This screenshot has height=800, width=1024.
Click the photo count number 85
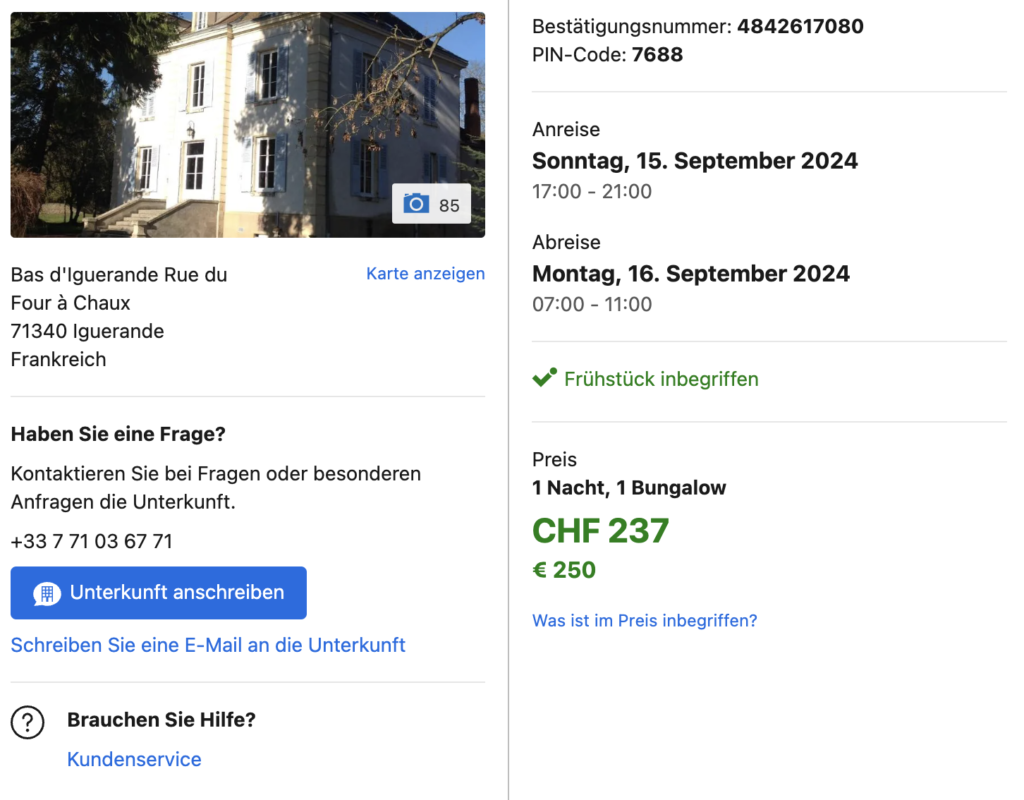(x=449, y=205)
